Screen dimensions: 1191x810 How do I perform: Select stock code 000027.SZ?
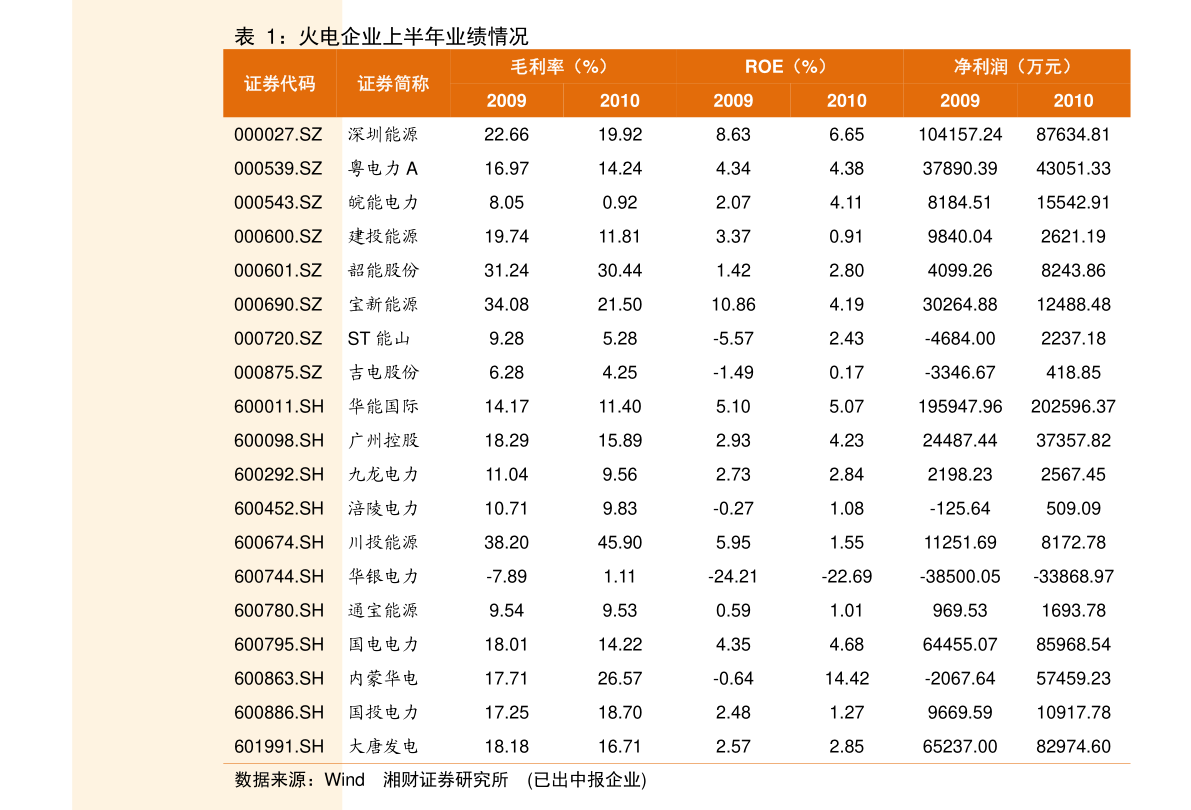[x=278, y=134]
